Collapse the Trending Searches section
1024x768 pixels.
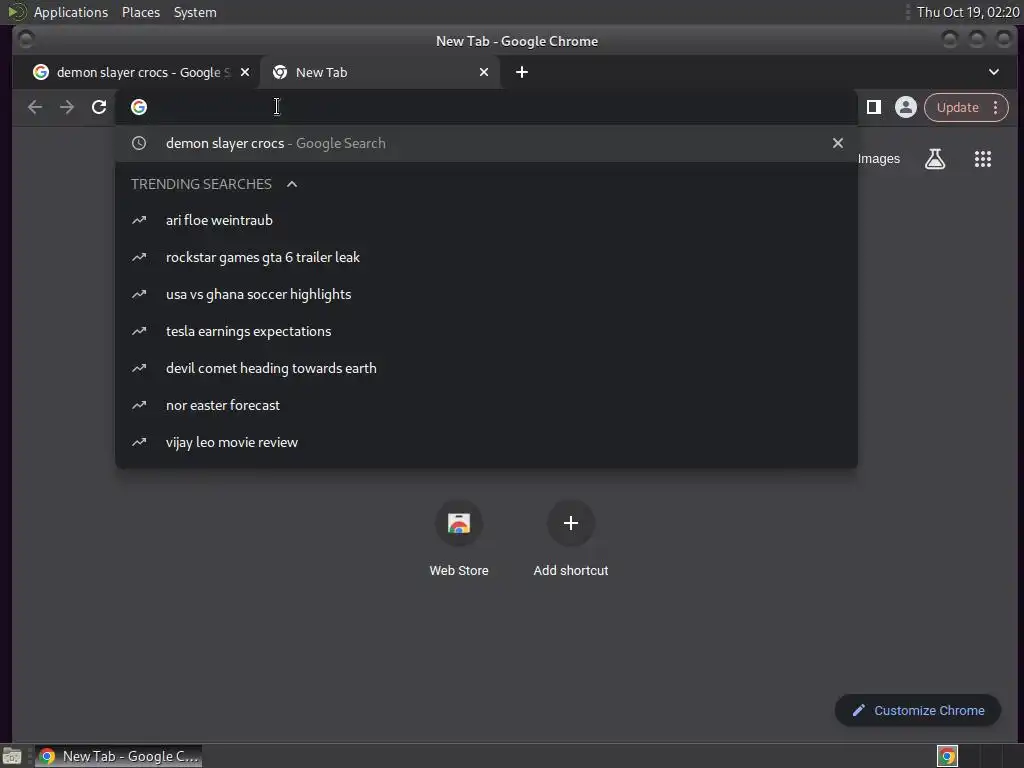[x=292, y=184]
